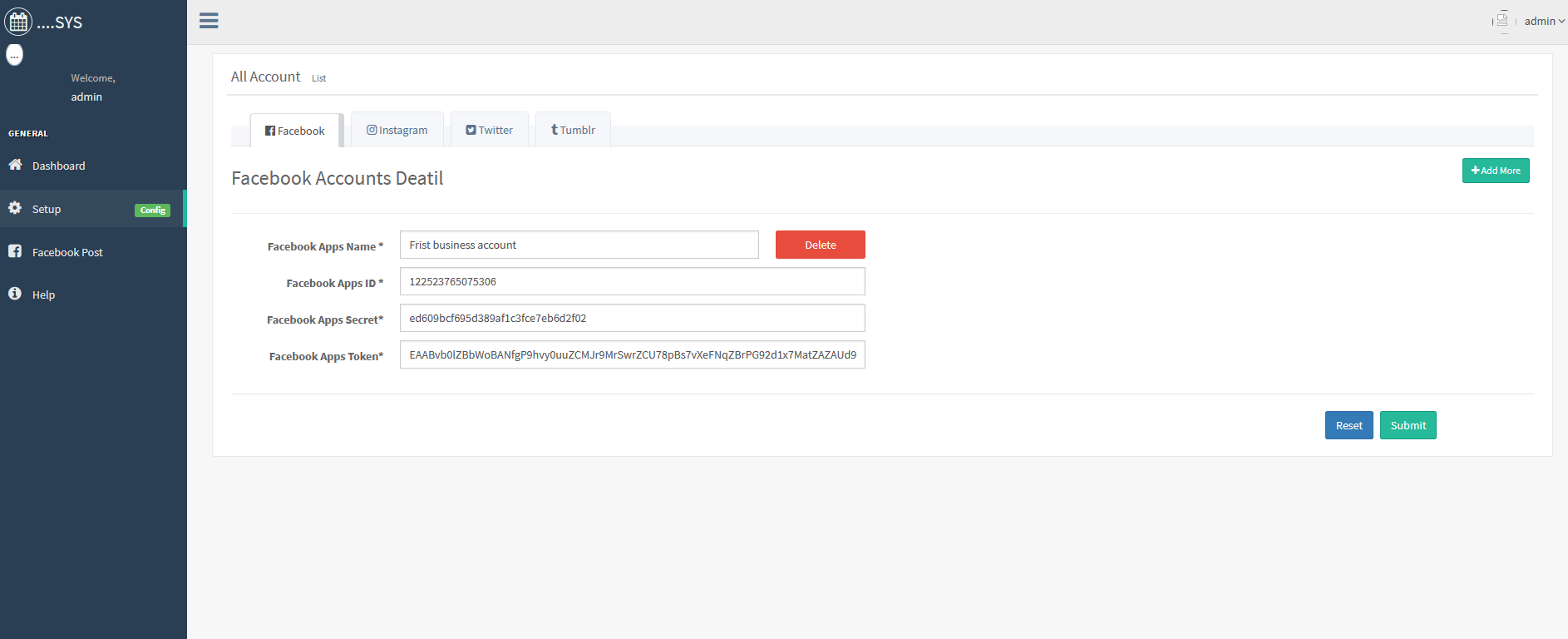The width and height of the screenshot is (1568, 639).
Task: Click the 'Facebook Accounts Deatil' heading
Action: [338, 178]
